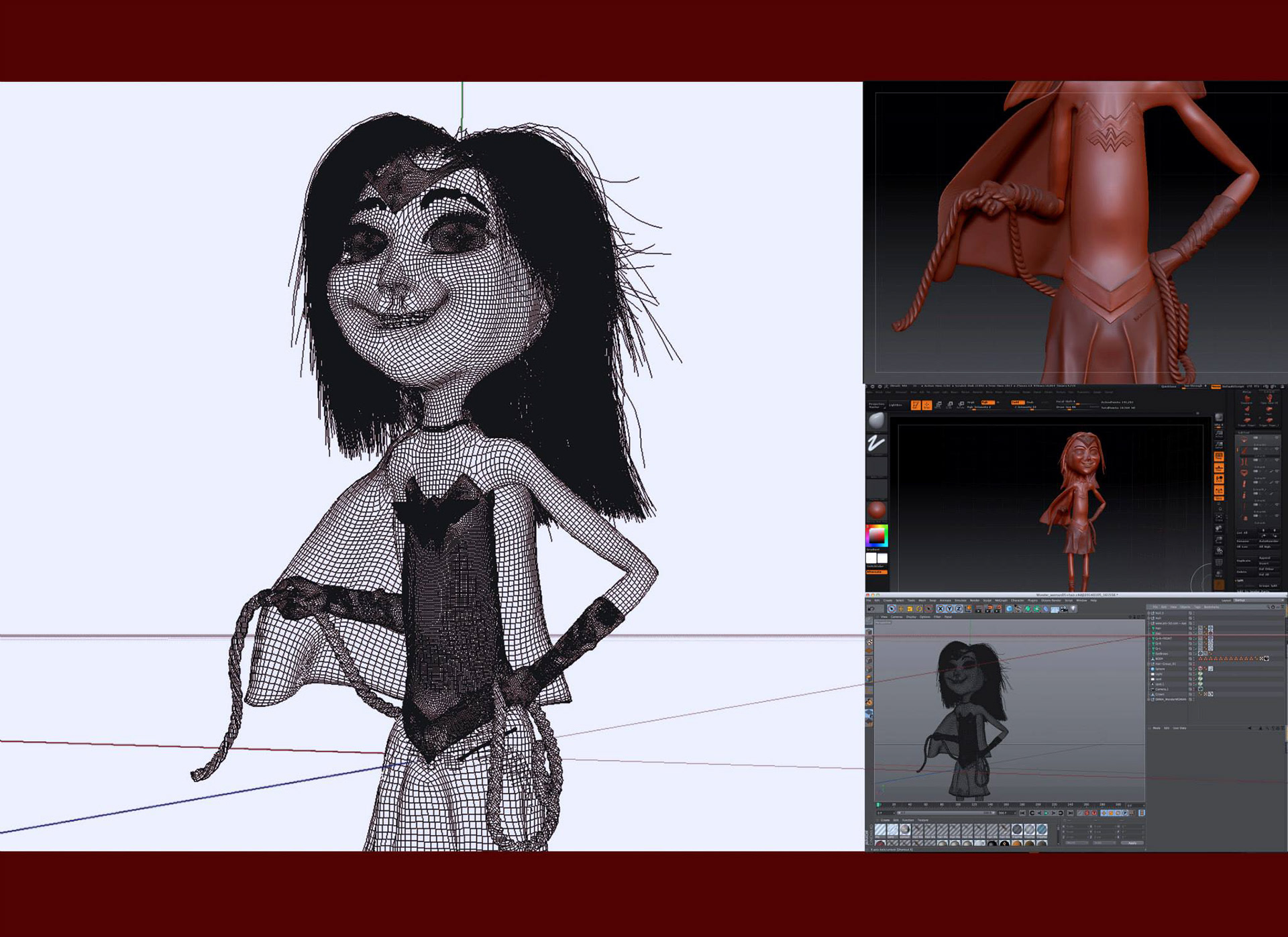Open the Character menu in Cinema 4D

click(1018, 600)
